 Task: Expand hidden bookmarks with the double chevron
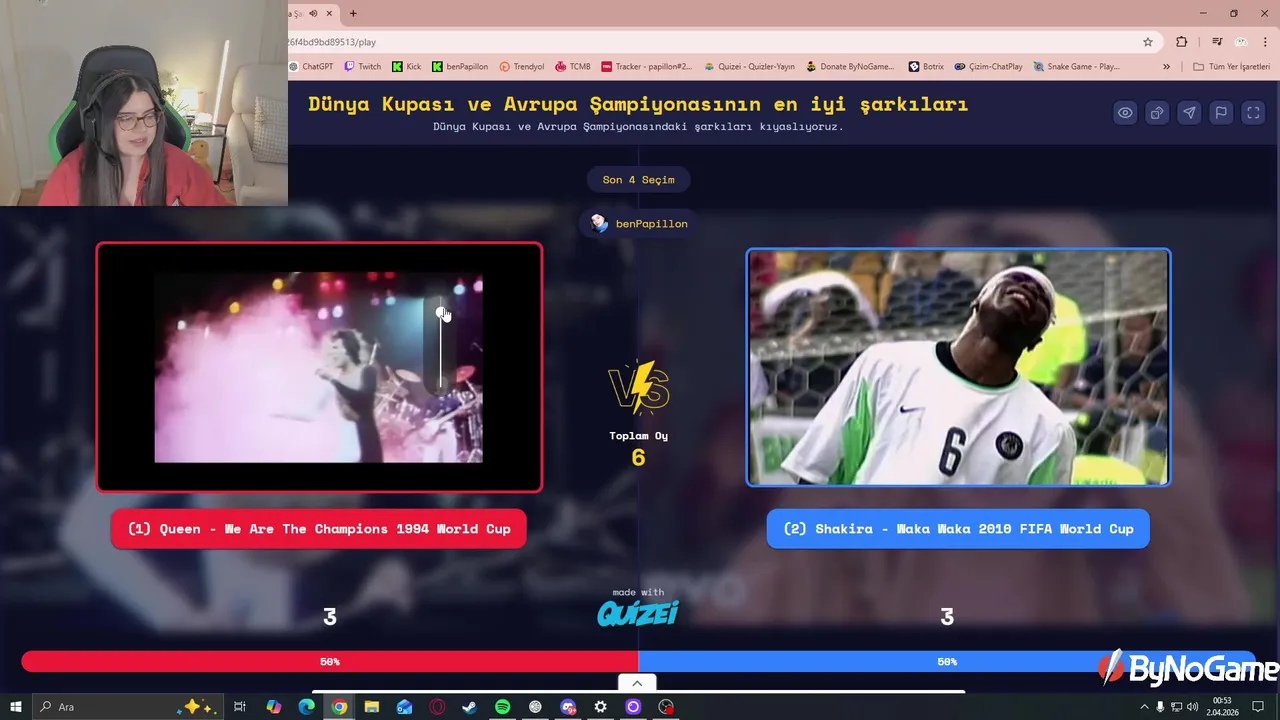[x=1166, y=67]
